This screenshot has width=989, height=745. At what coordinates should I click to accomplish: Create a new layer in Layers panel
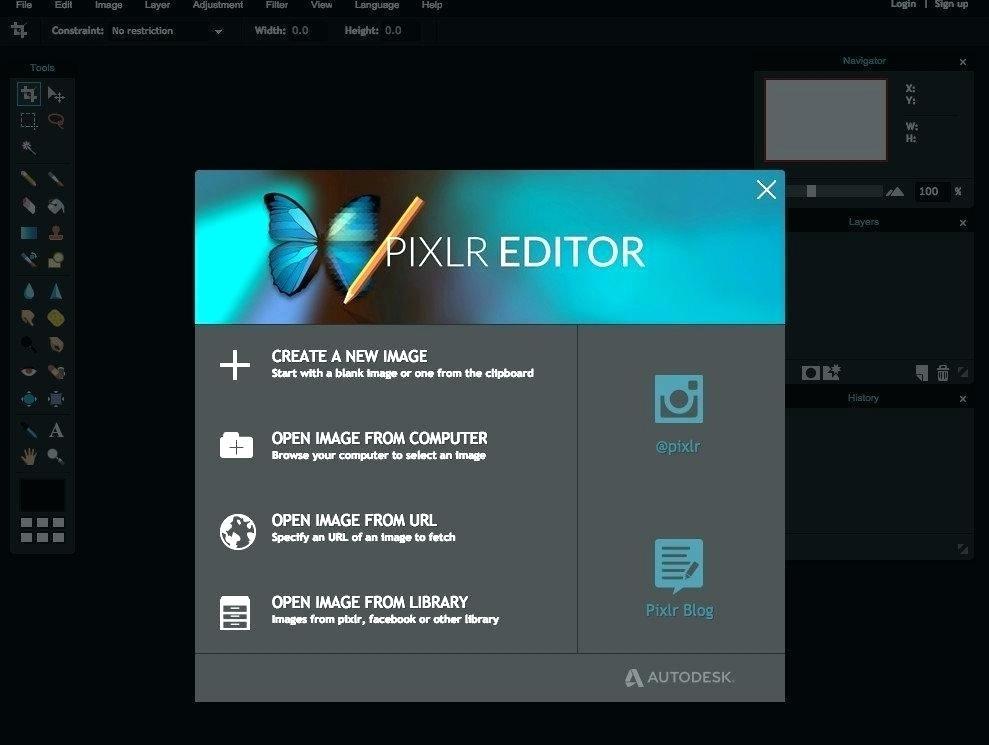point(922,373)
